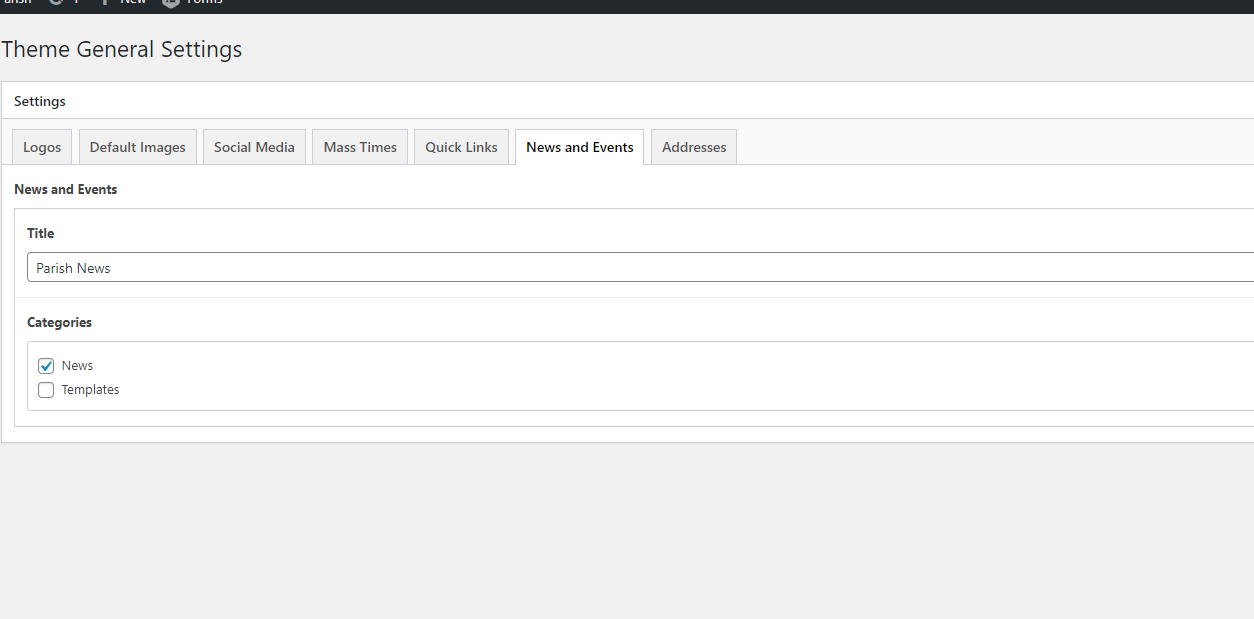This screenshot has width=1254, height=619.
Task: Click the site name in admin bar
Action: point(16,2)
